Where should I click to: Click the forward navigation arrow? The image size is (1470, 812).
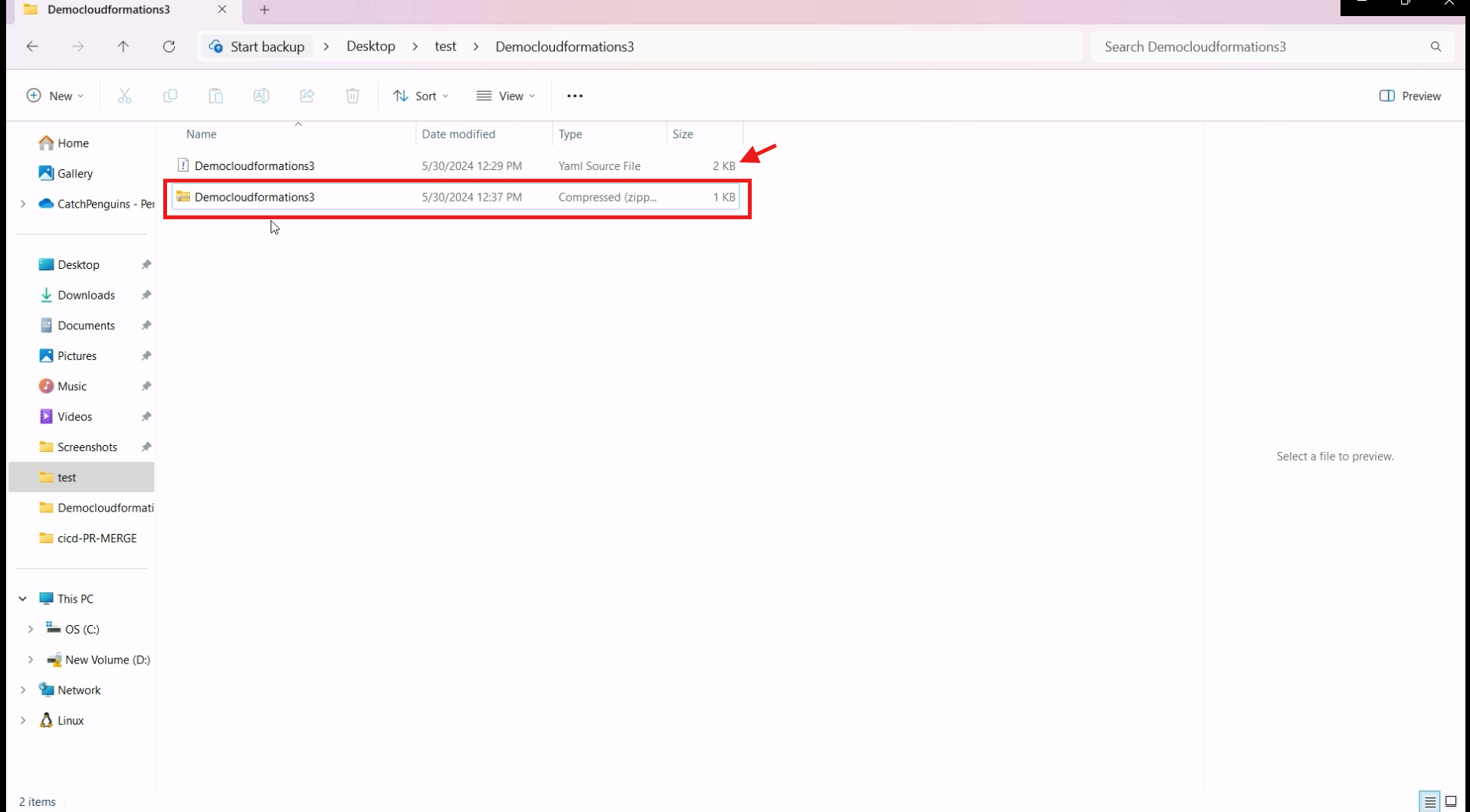coord(77,47)
